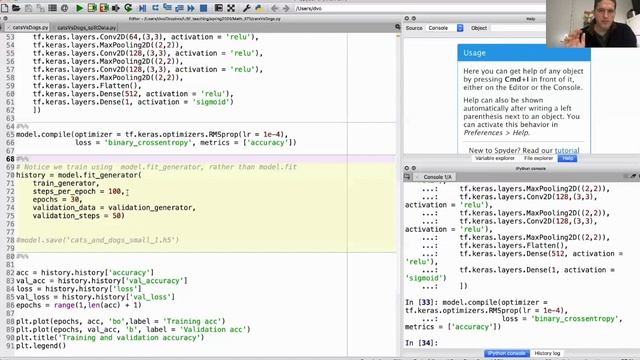The height and width of the screenshot is (360, 640).
Task: Click the Usage header in the Help pane
Action: [x=524, y=53]
